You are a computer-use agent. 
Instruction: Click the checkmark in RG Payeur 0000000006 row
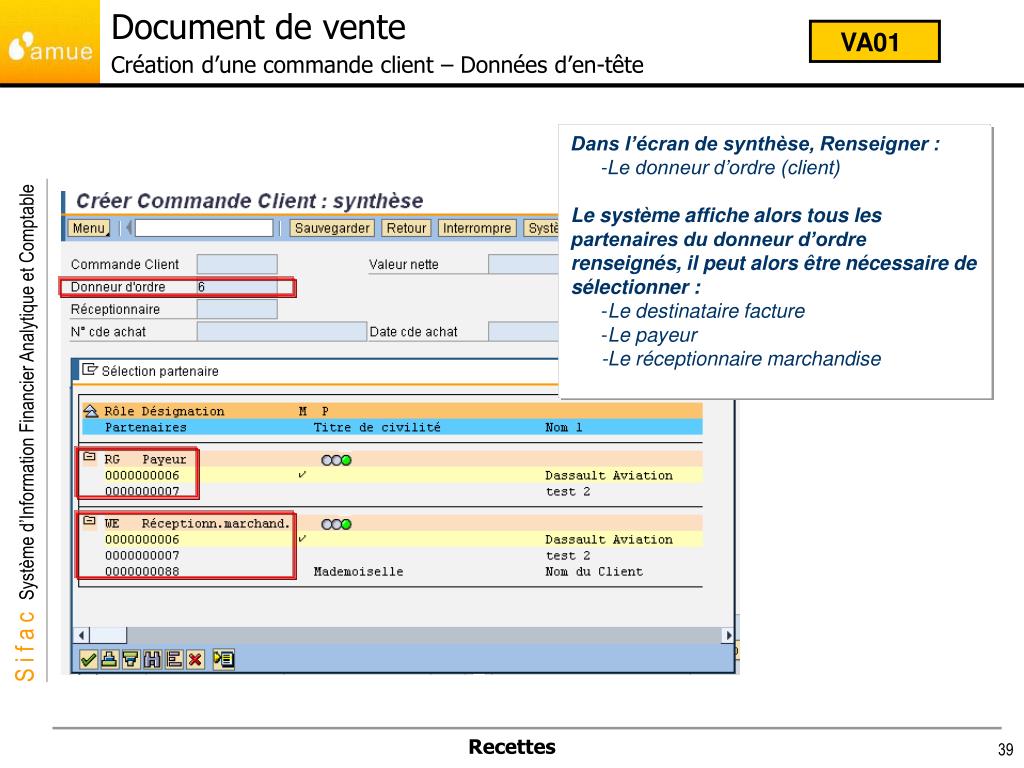point(302,475)
